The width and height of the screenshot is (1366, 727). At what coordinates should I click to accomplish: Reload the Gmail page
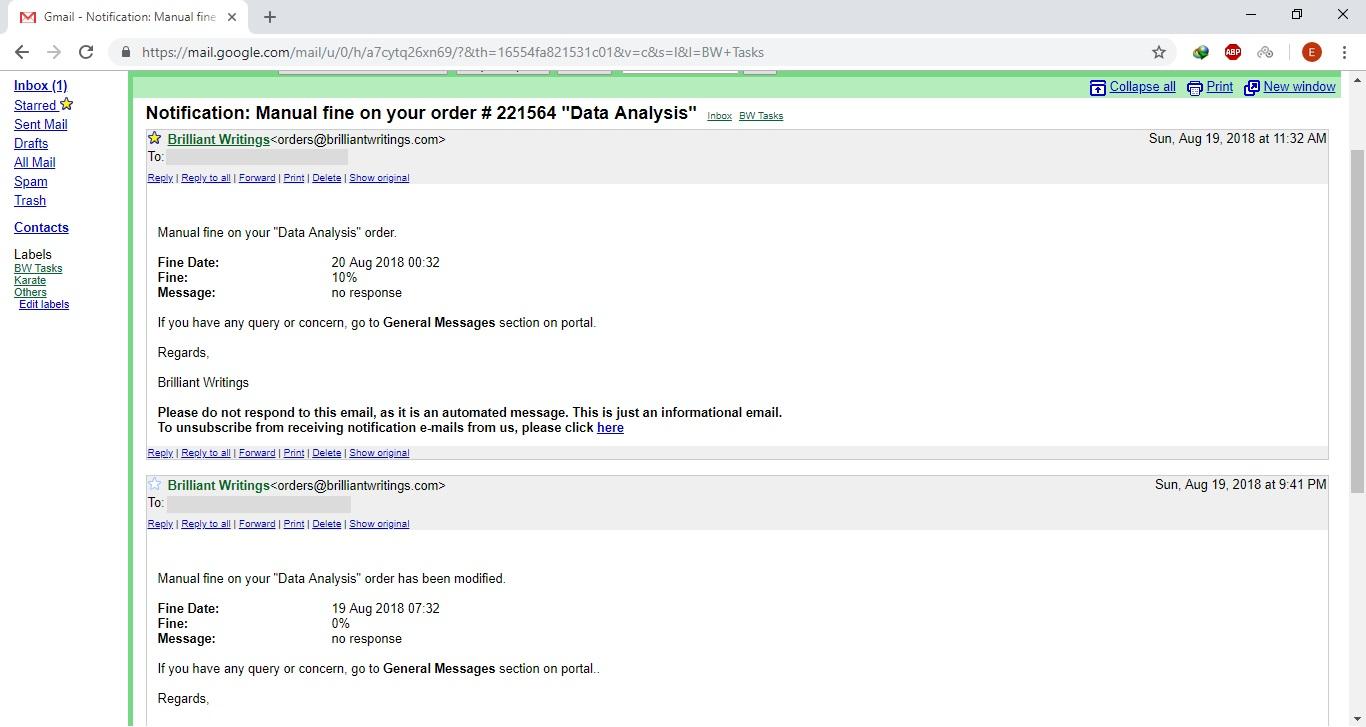(86, 52)
